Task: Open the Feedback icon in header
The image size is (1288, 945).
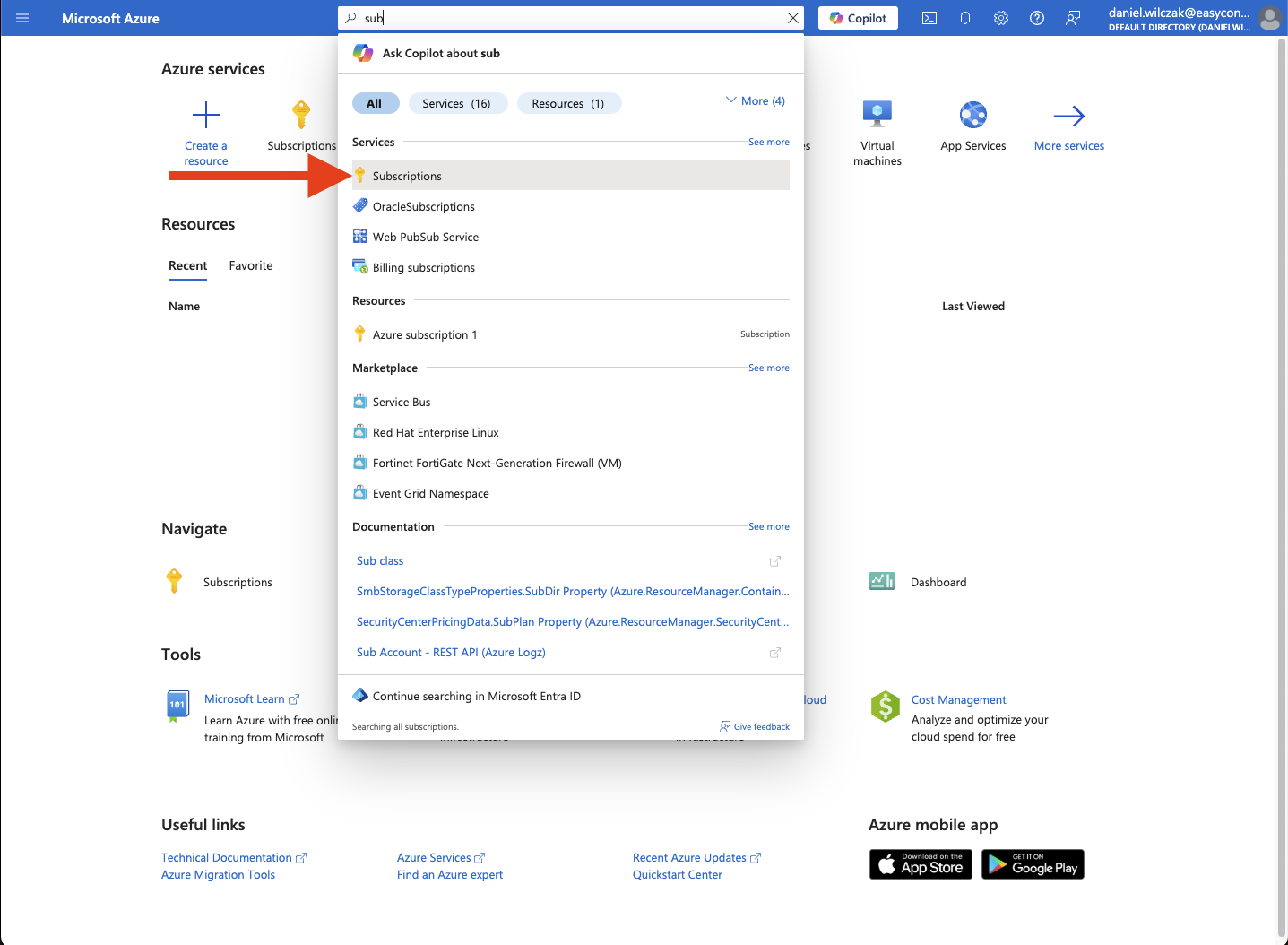Action: (x=1073, y=18)
